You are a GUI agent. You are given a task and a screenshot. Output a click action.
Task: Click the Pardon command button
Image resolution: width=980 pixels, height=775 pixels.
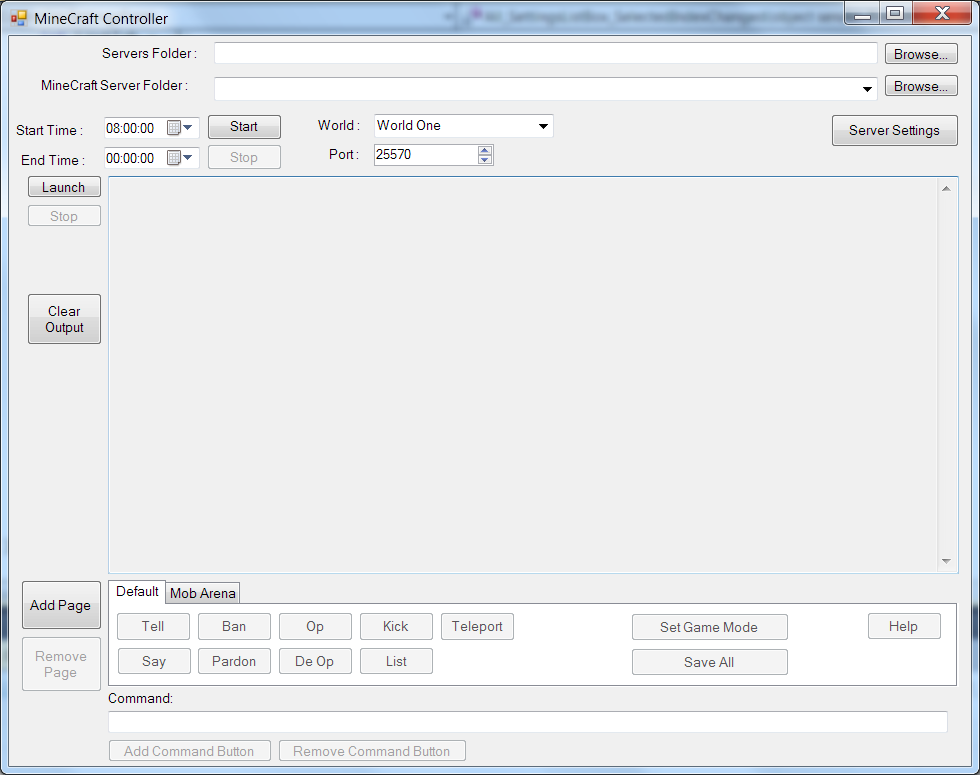234,661
